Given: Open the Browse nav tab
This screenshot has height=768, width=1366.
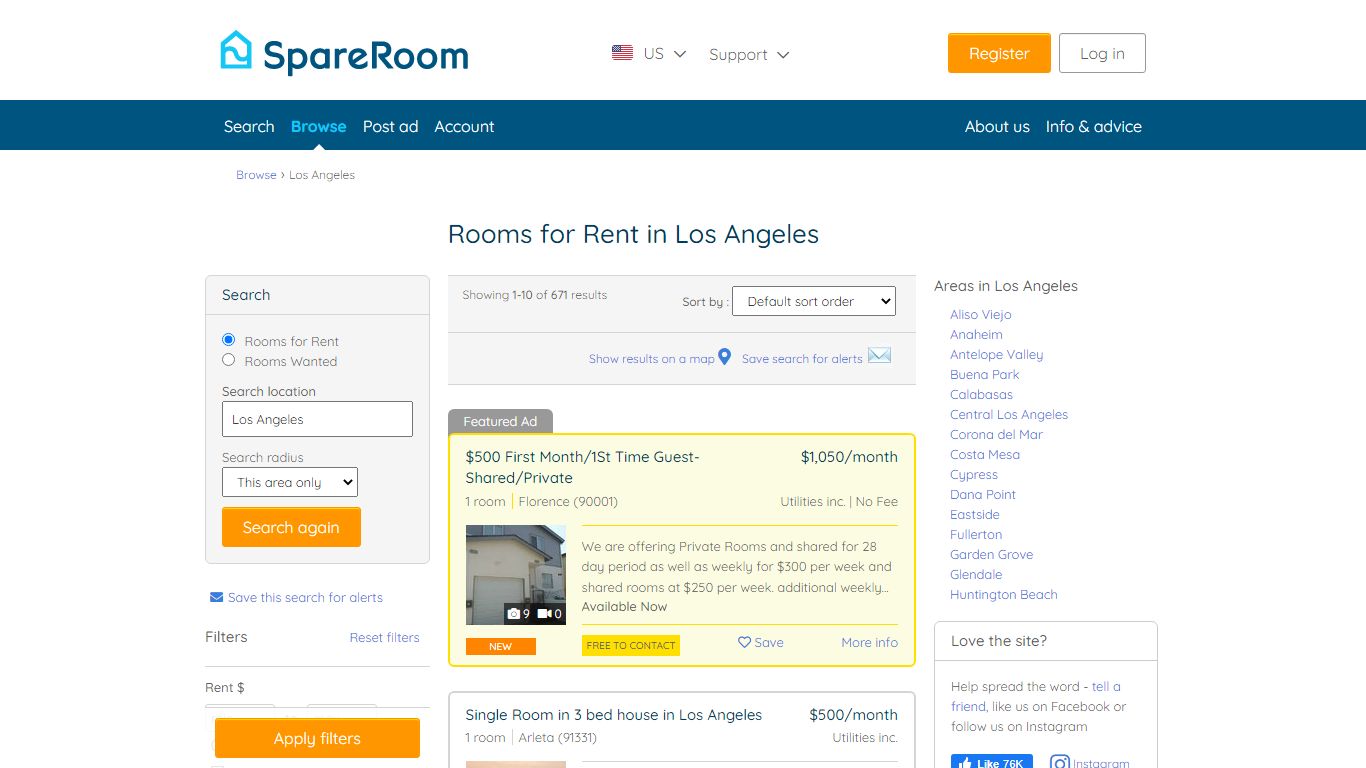Looking at the screenshot, I should (318, 126).
